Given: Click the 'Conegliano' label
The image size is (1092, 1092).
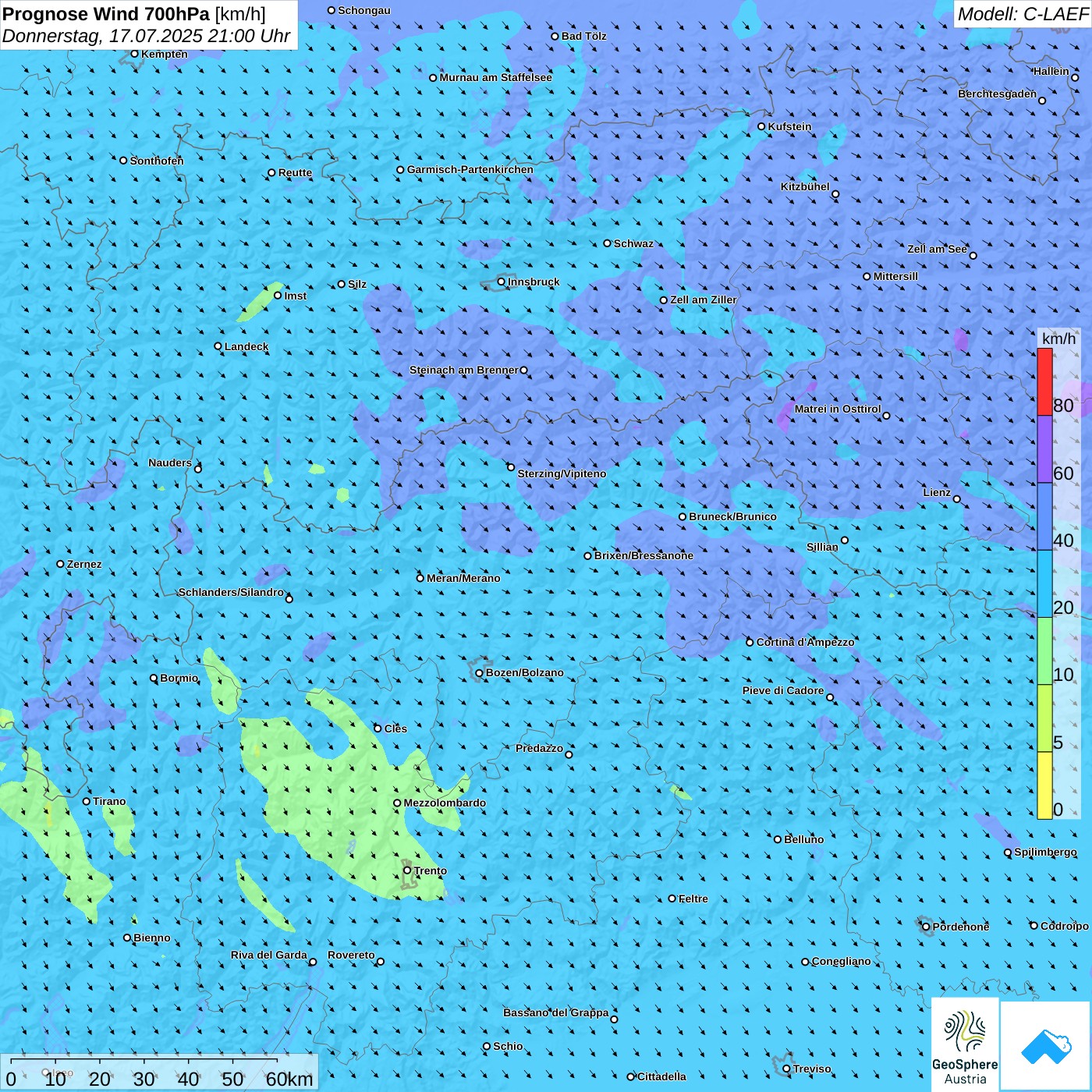Looking at the screenshot, I should coord(842,961).
